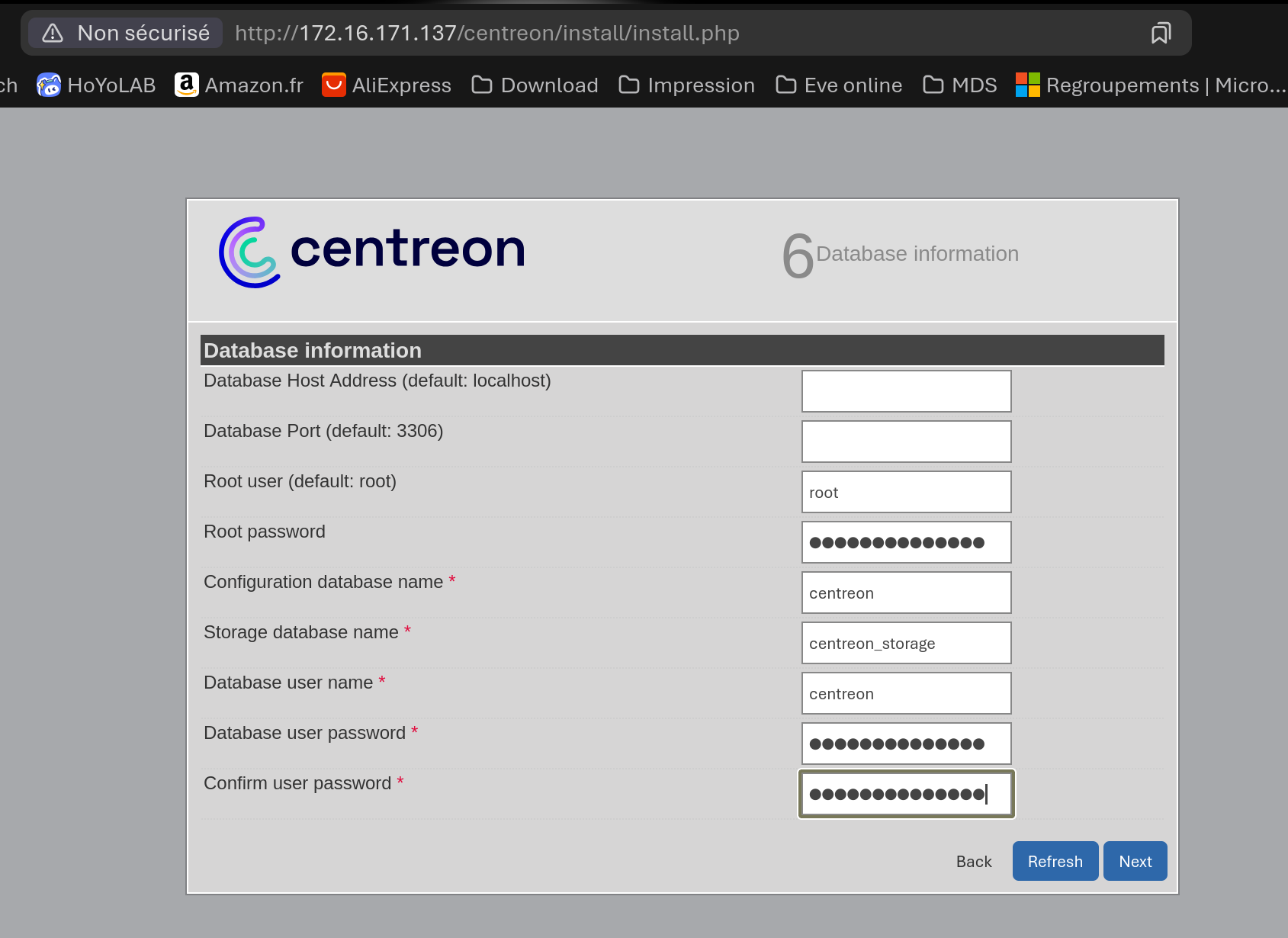This screenshot has height=938, width=1288.
Task: Open the bookmarks icon in address bar
Action: tap(1161, 33)
